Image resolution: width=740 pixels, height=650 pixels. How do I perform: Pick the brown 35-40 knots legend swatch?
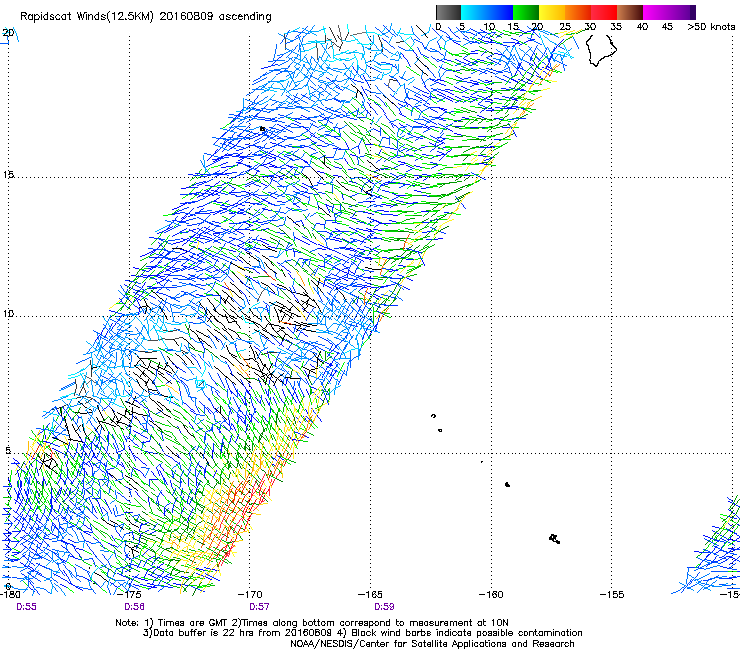(x=630, y=12)
